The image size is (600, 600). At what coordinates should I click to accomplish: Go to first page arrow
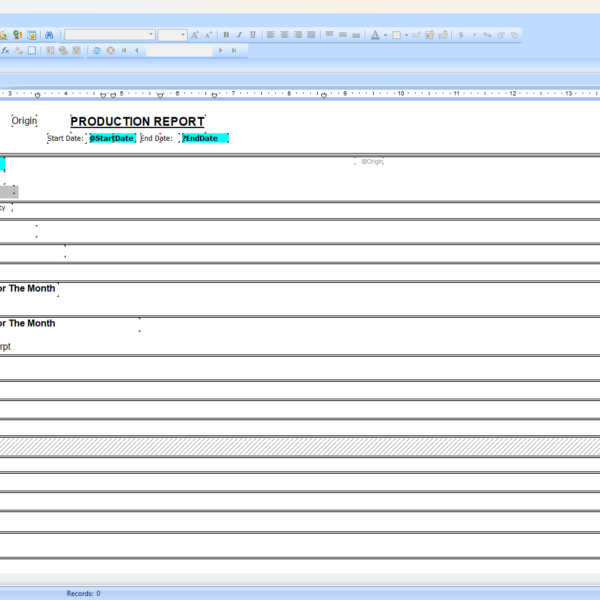pyautogui.click(x=124, y=51)
